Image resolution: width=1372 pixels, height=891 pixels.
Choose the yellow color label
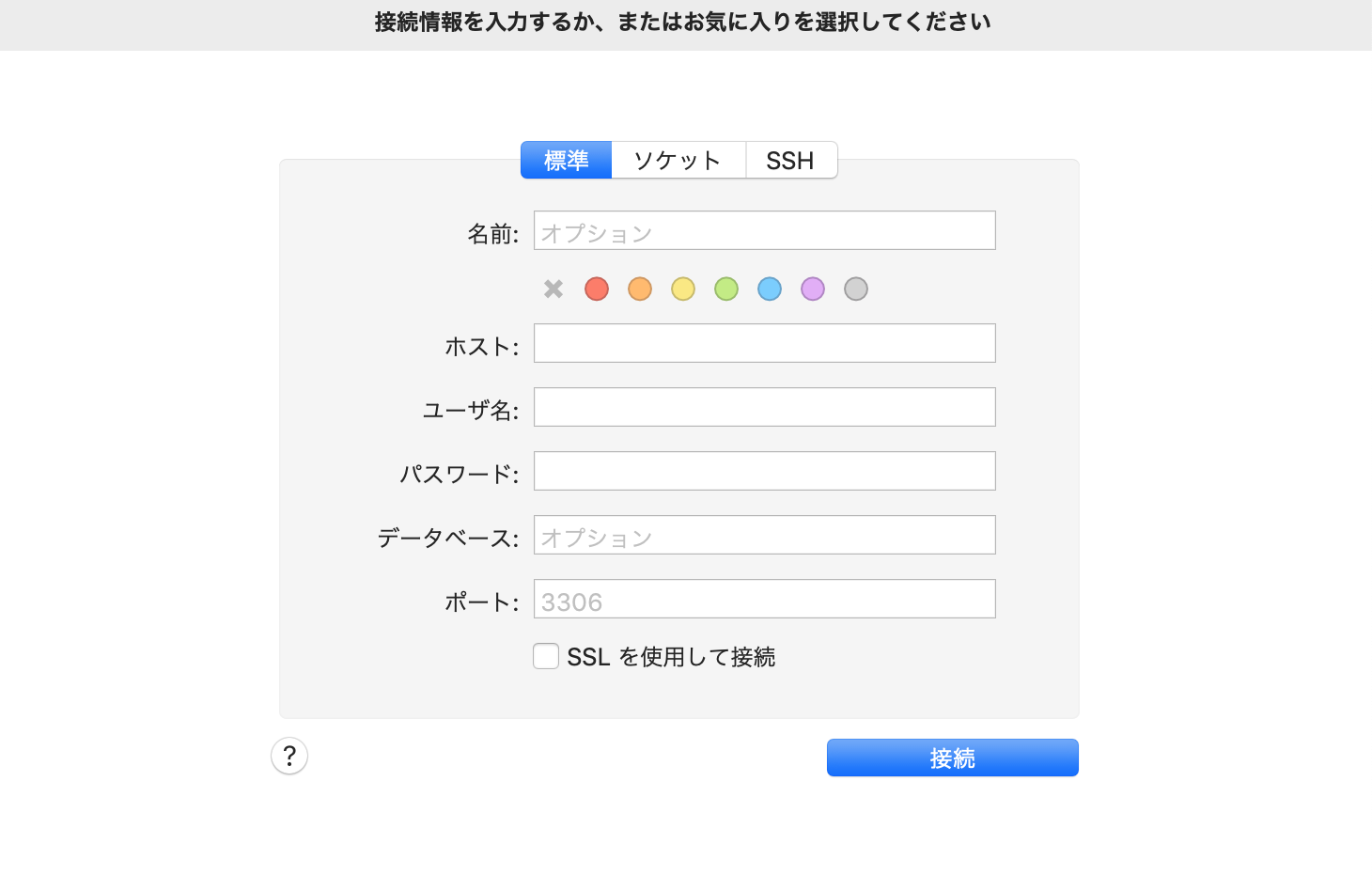tap(683, 289)
